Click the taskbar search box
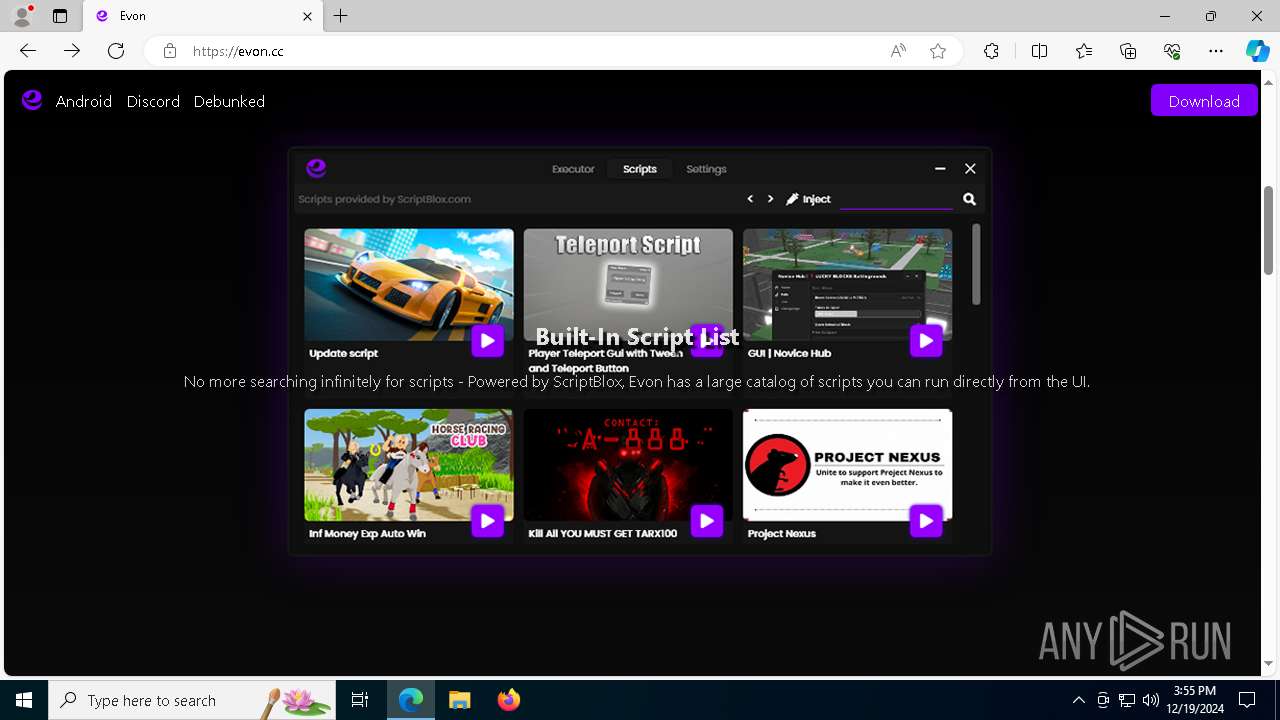This screenshot has height=720, width=1280. click(191, 700)
